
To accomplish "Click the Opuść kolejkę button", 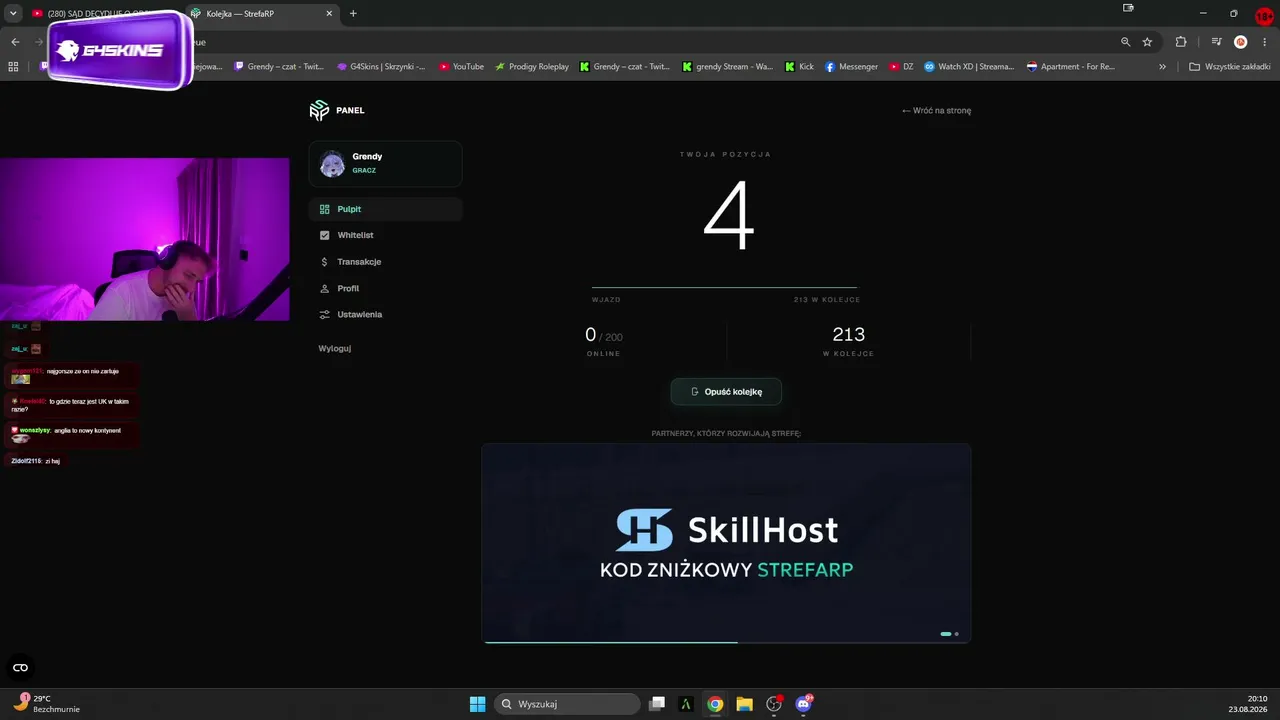I will (x=726, y=392).
